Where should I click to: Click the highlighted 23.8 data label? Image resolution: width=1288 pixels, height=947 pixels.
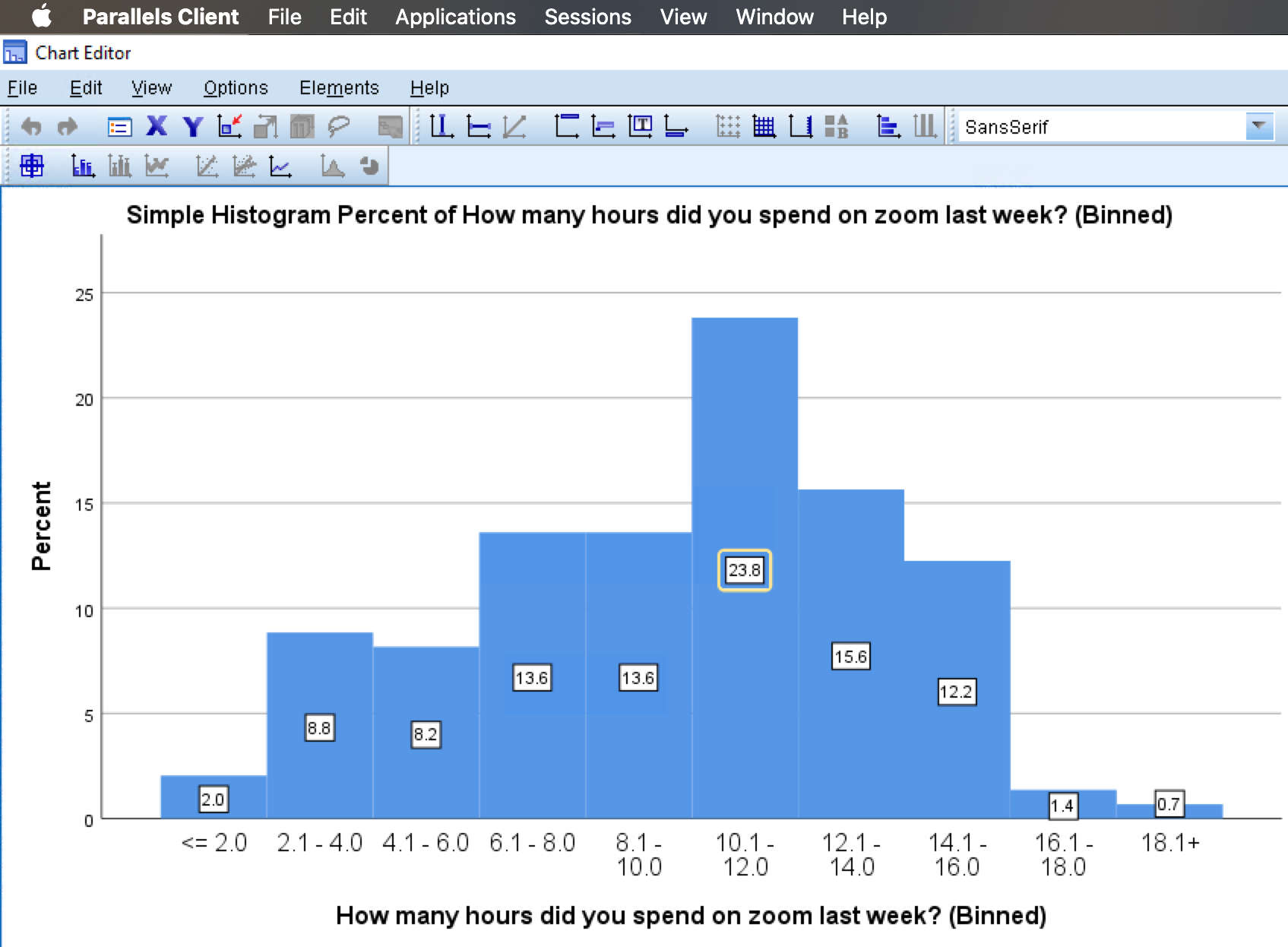click(745, 570)
